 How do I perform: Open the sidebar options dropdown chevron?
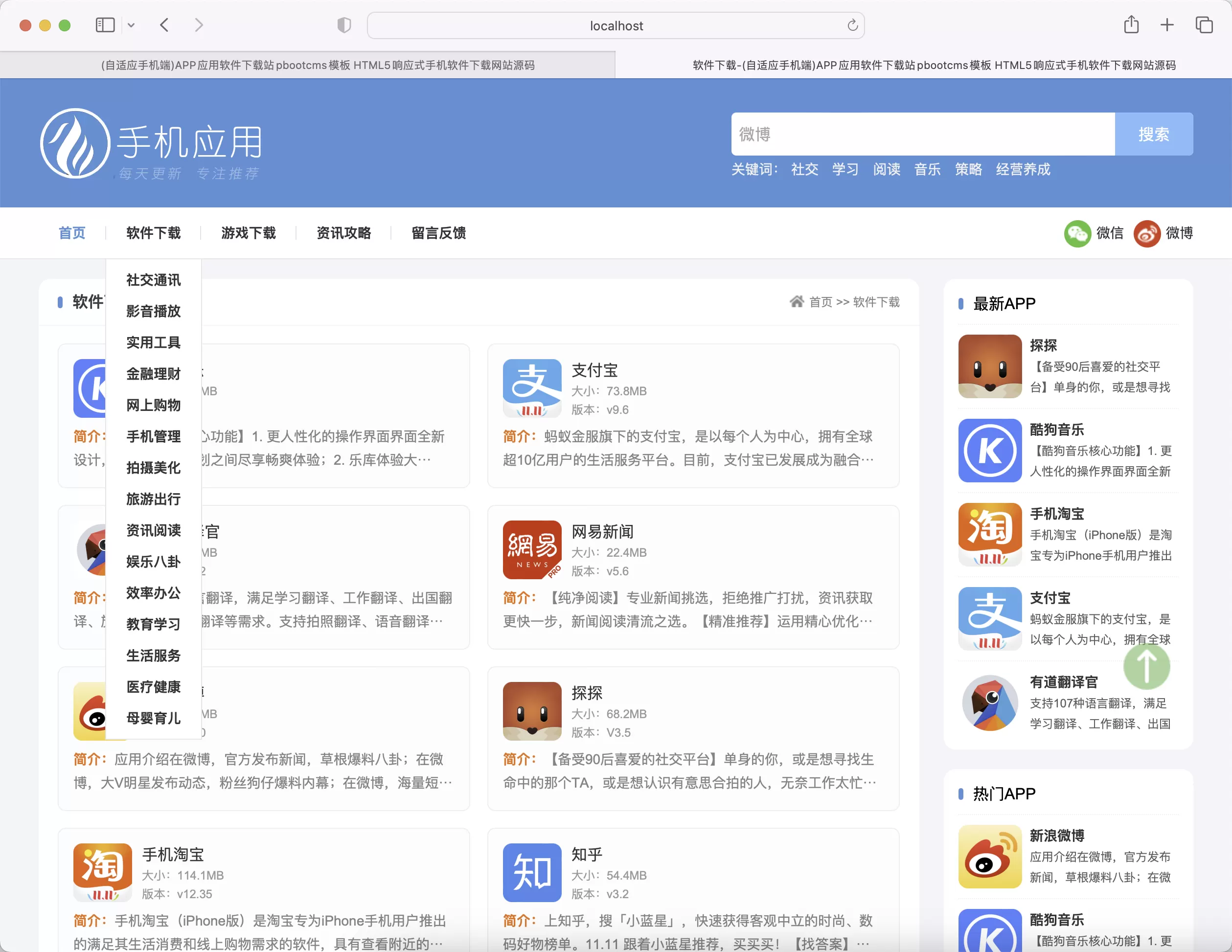point(131,25)
